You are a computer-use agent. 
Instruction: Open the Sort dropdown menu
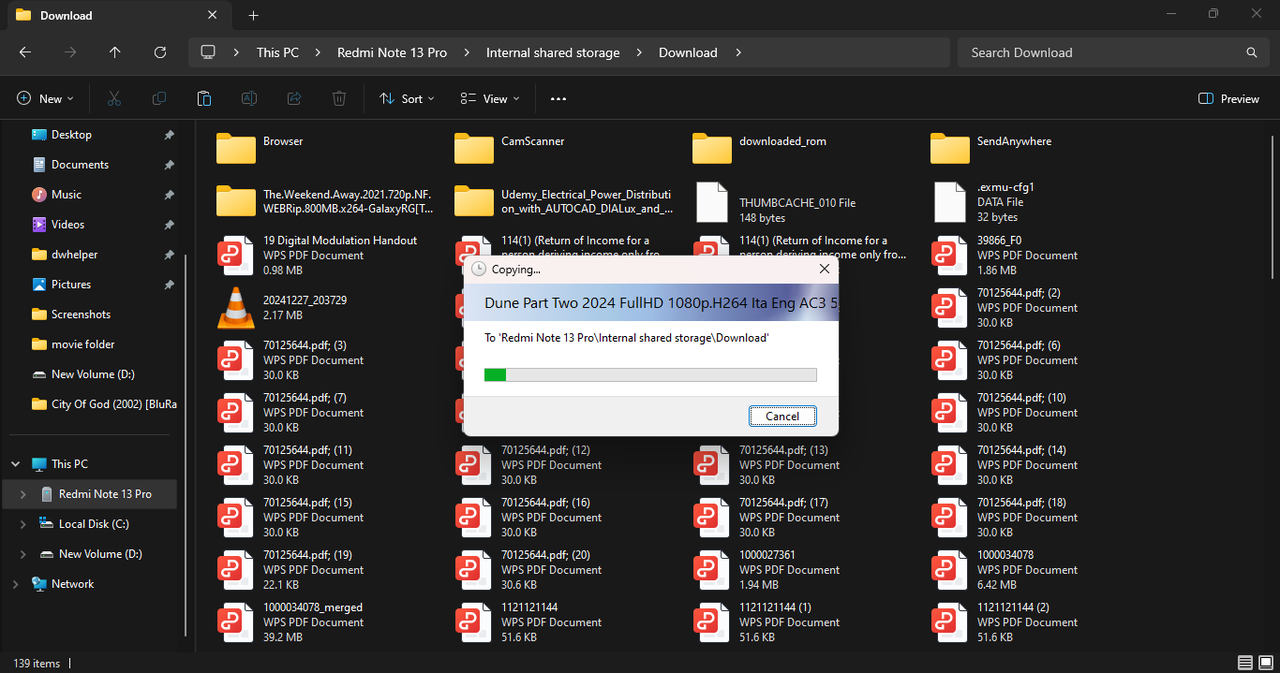coord(407,99)
